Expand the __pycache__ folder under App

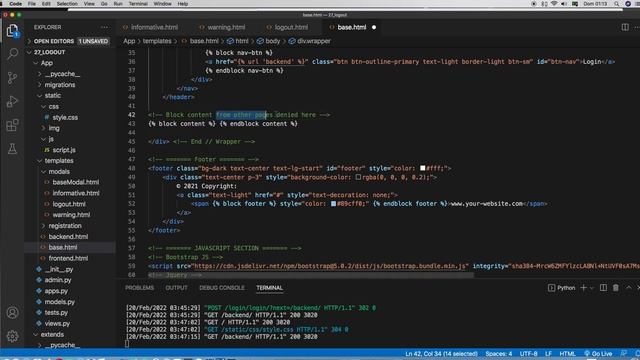click(62, 74)
